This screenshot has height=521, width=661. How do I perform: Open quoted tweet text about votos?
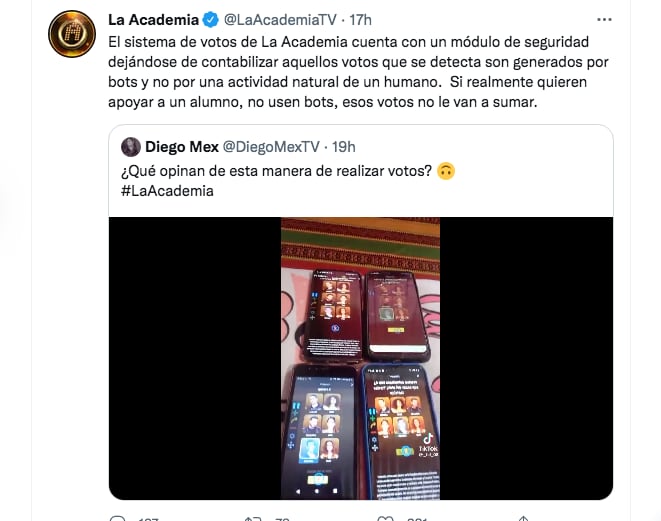point(277,171)
